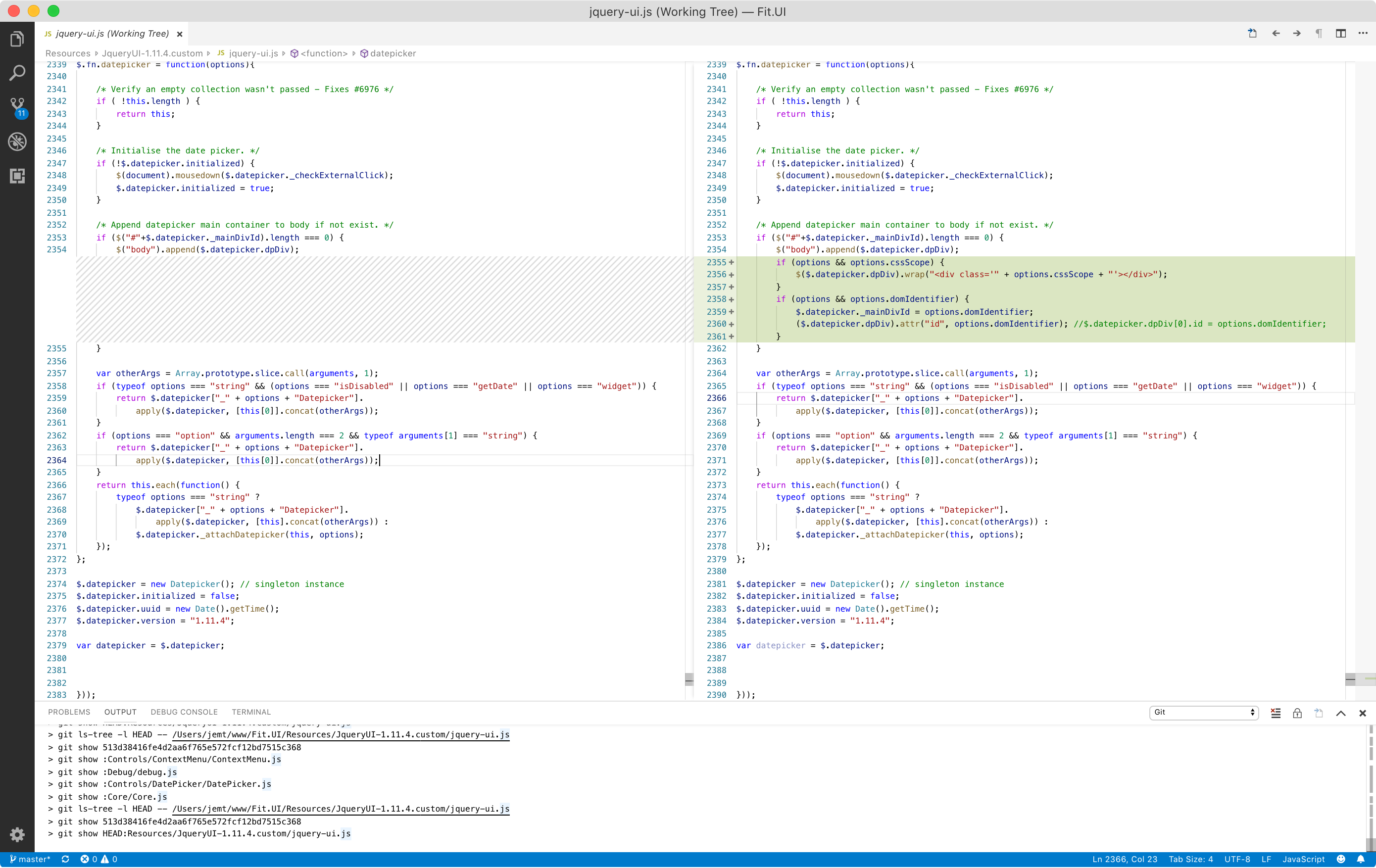
Task: Open the Search view in activity bar
Action: pyautogui.click(x=17, y=73)
